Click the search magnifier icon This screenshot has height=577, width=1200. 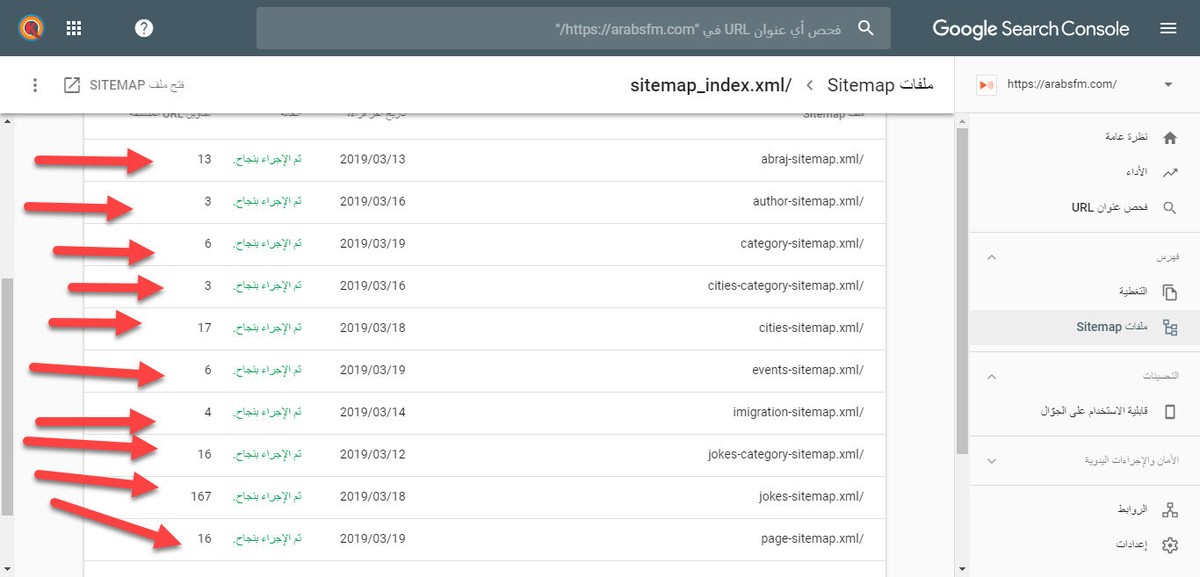(x=866, y=29)
